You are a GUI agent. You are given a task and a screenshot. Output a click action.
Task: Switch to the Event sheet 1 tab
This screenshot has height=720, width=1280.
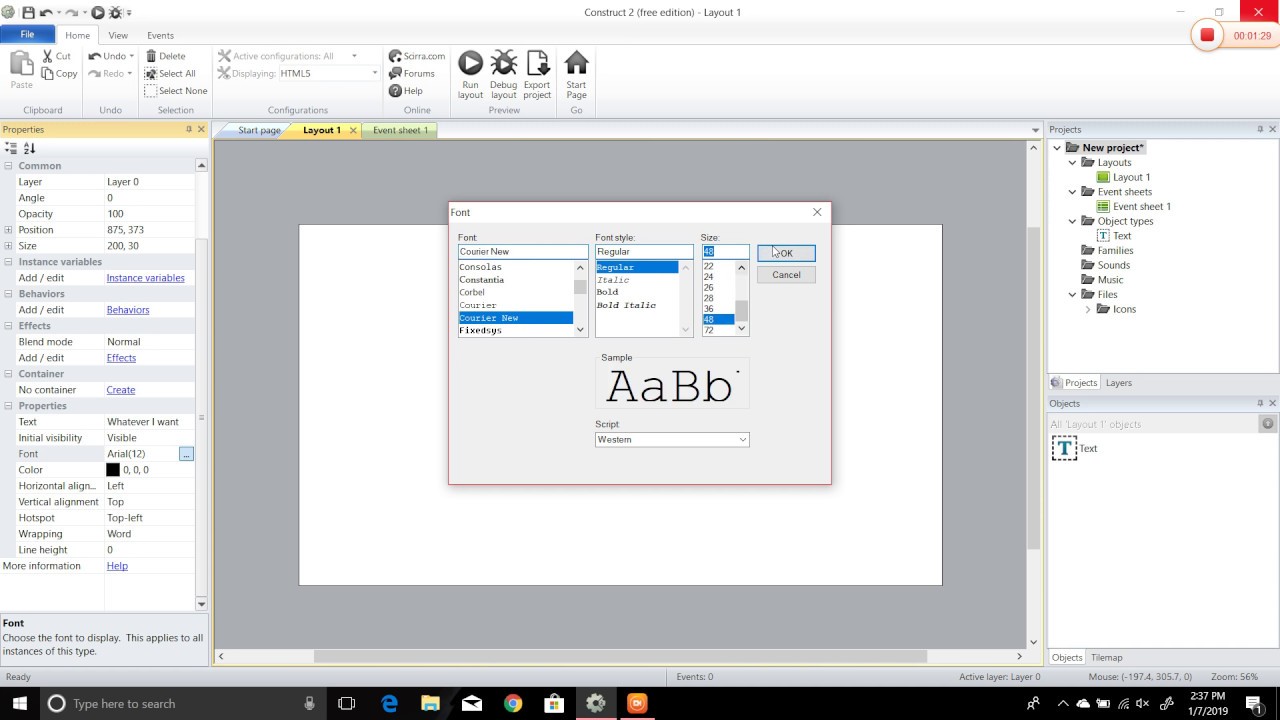400,130
